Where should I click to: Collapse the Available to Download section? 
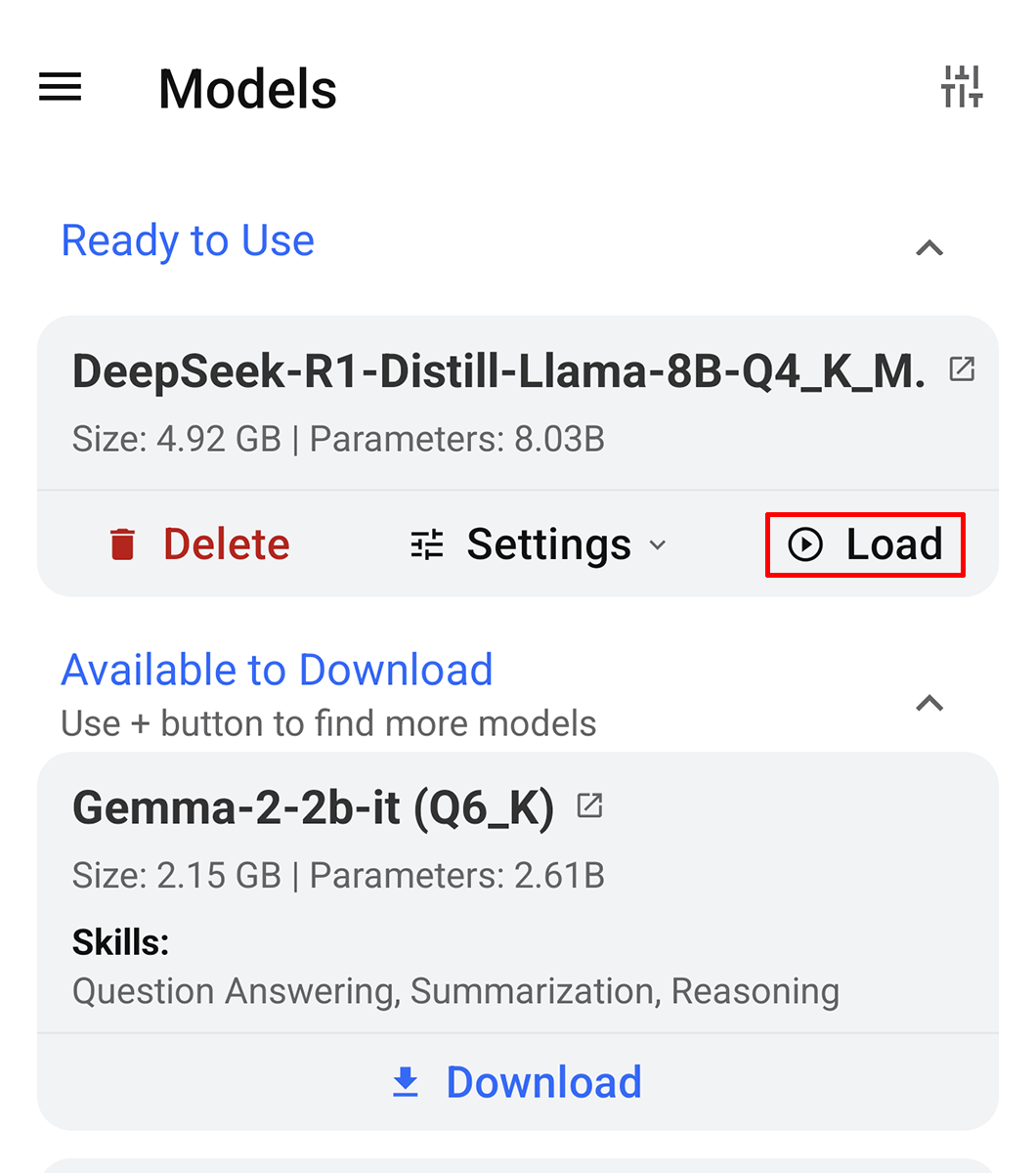tap(928, 703)
